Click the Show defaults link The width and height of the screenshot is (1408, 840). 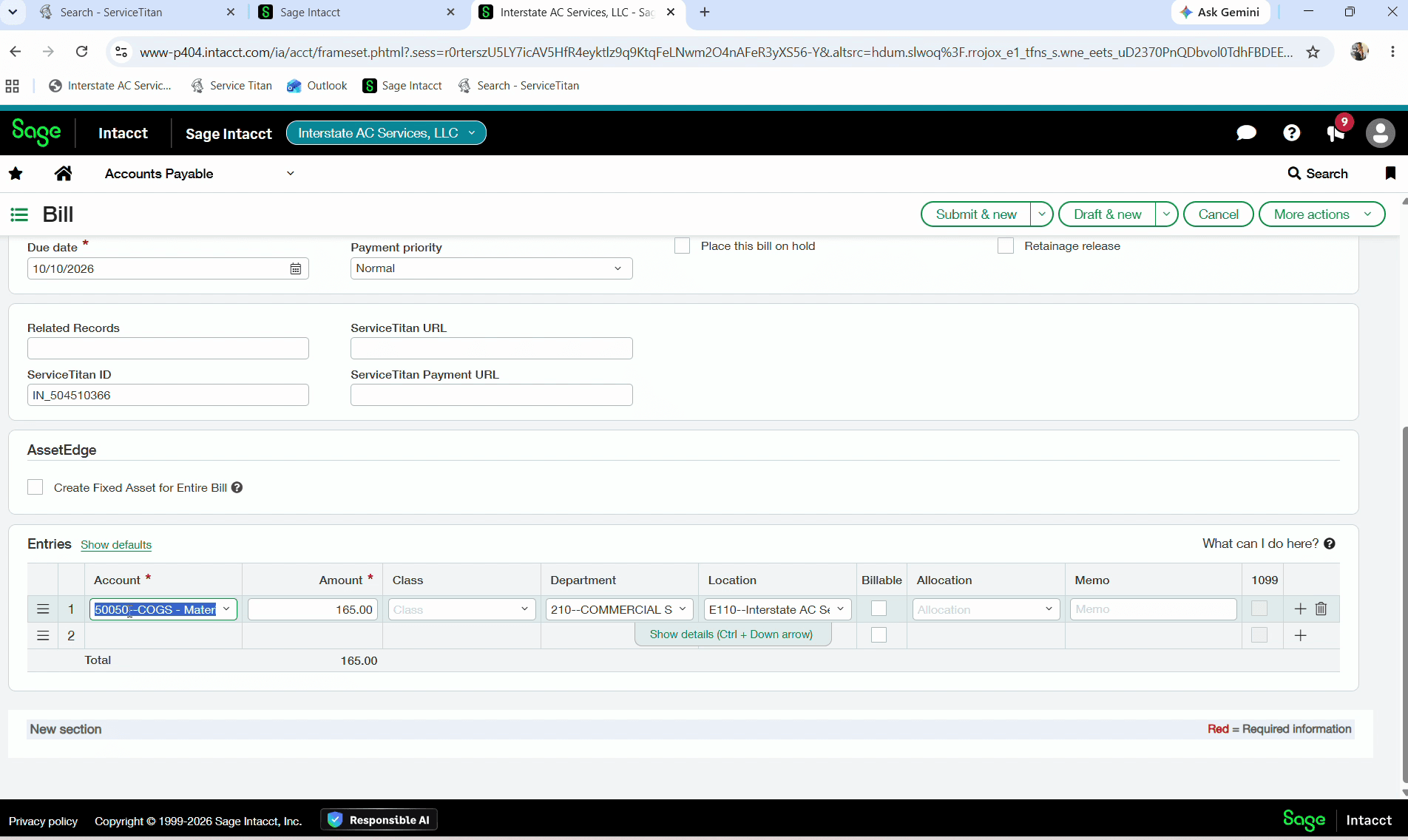coord(116,545)
